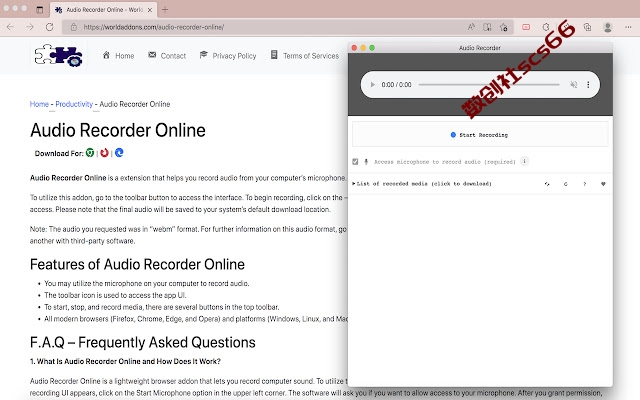Image resolution: width=640 pixels, height=400 pixels.
Task: Open the Terms of Services nav item
Action: click(x=304, y=56)
